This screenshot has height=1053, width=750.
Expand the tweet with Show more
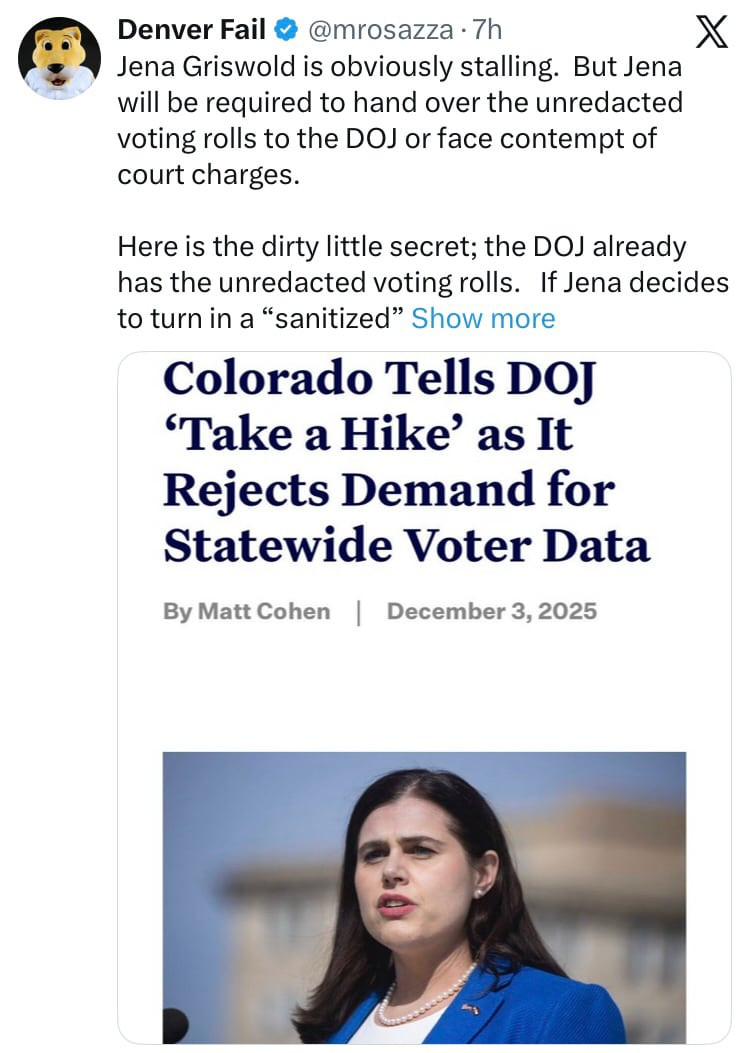[x=483, y=318]
